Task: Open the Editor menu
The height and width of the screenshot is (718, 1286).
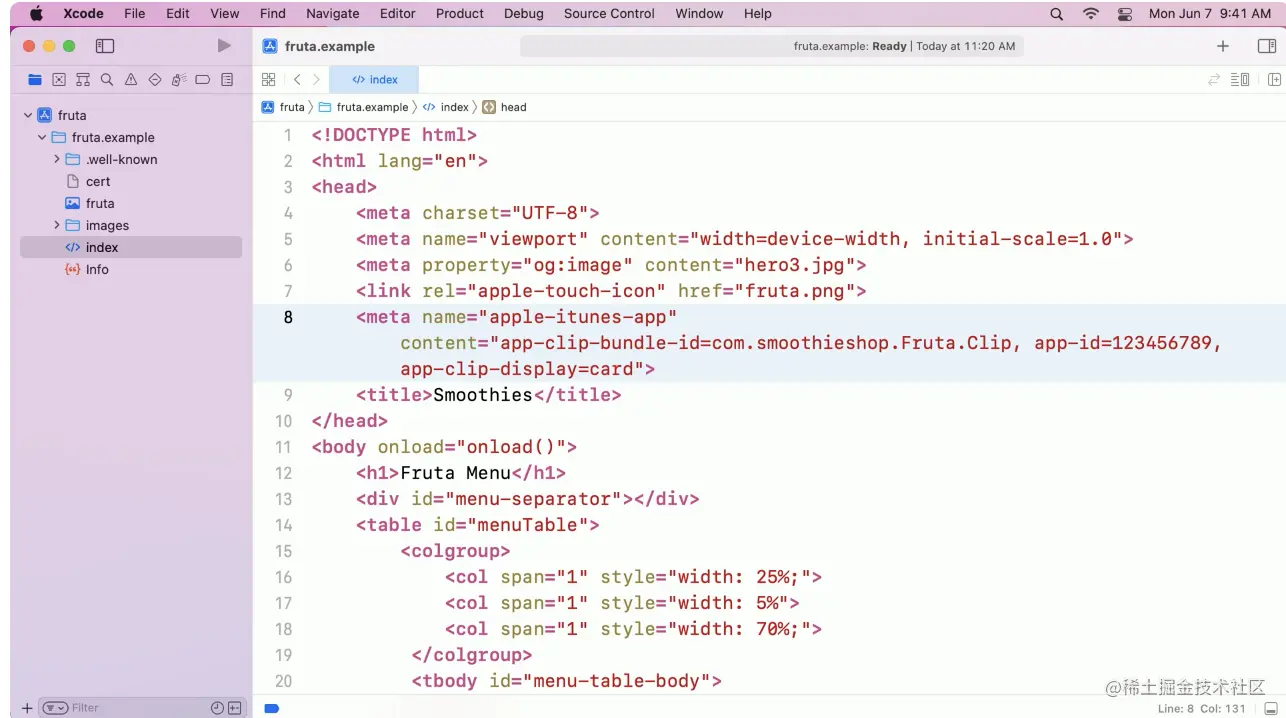Action: coord(397,14)
